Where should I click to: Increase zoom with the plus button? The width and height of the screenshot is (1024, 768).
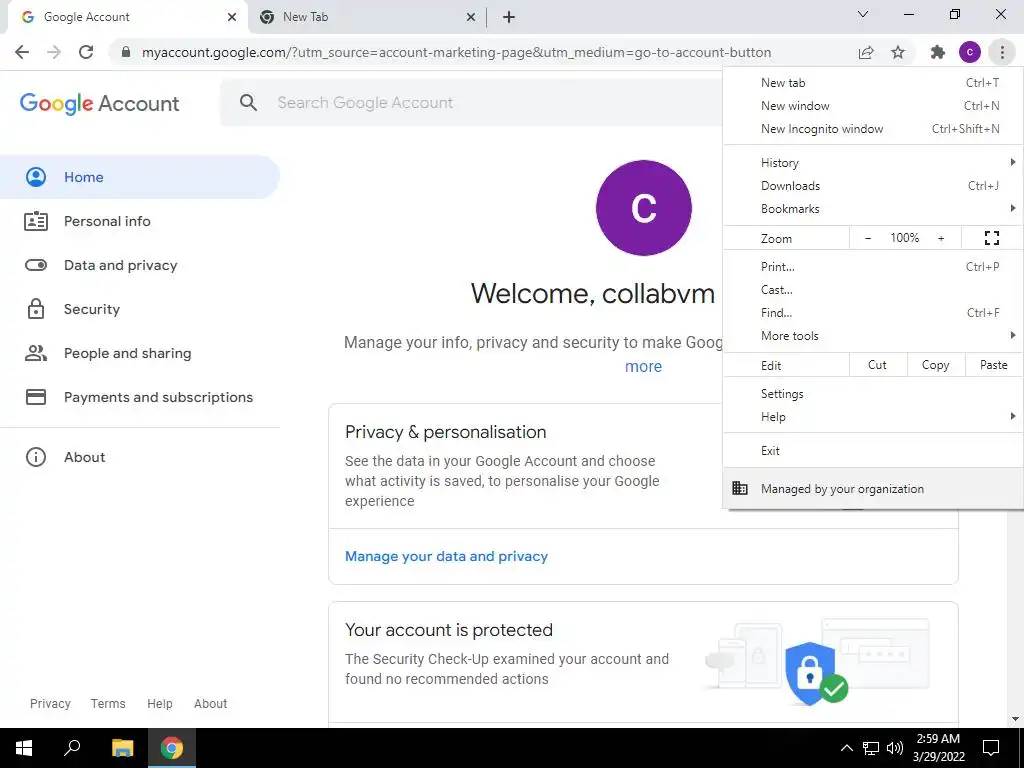[x=941, y=238]
